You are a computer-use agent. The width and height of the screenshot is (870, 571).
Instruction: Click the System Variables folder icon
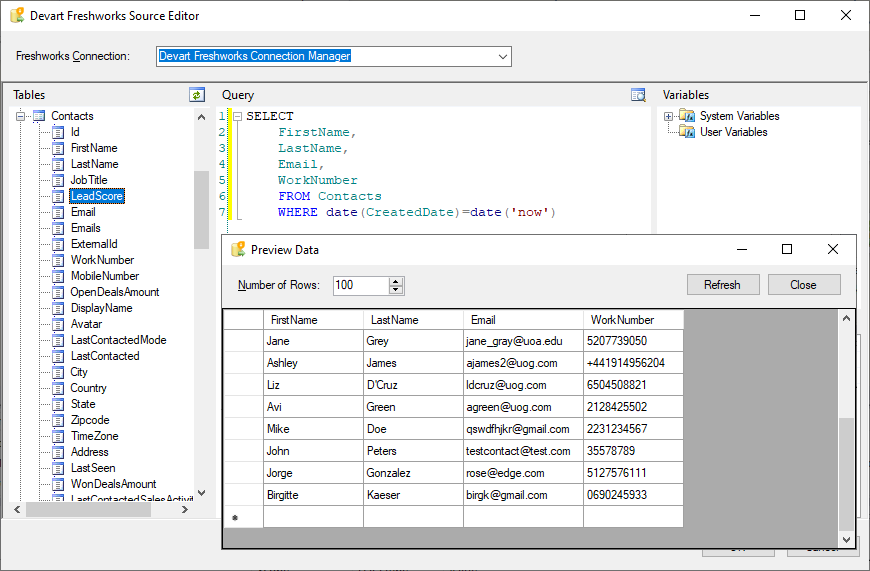(687, 116)
